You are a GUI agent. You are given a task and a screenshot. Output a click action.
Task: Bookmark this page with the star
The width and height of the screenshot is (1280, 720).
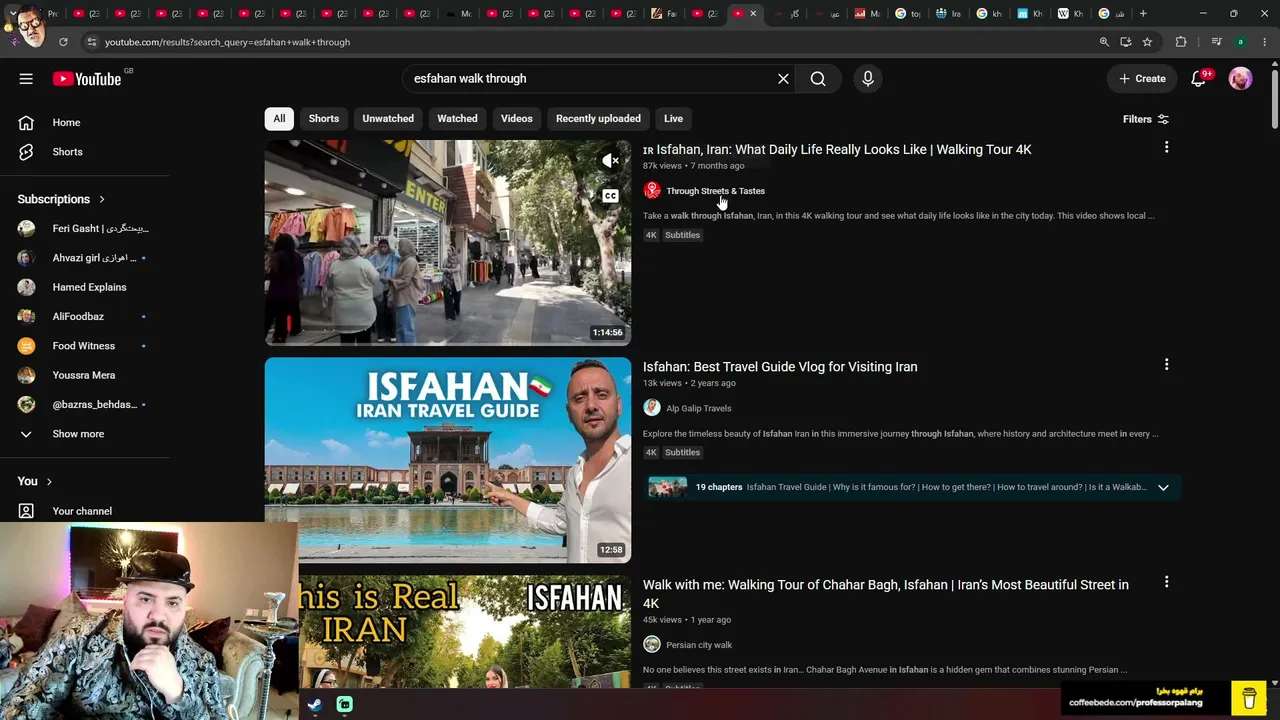tap(1147, 42)
